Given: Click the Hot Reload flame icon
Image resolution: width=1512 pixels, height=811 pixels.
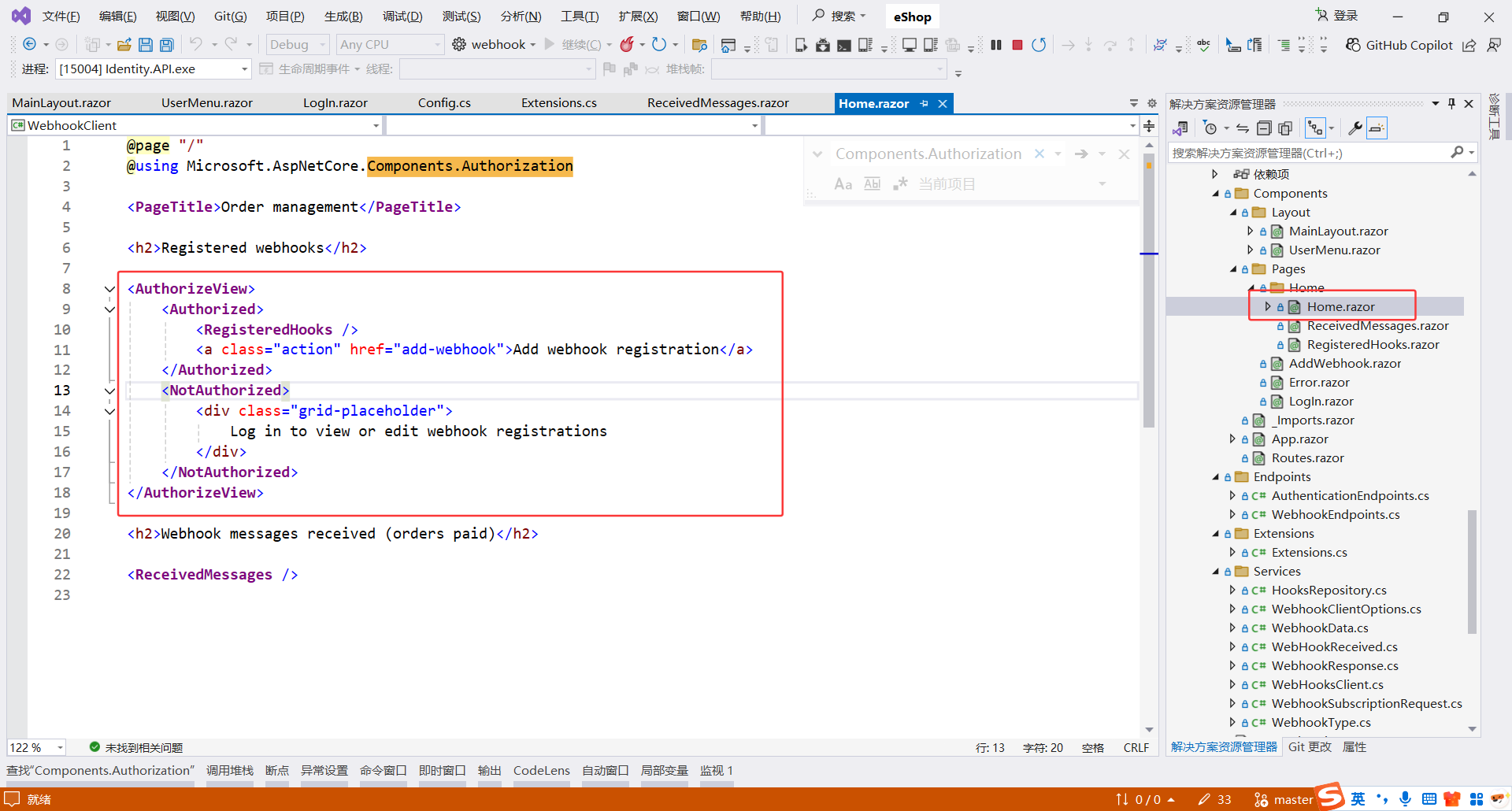Looking at the screenshot, I should coord(627,45).
